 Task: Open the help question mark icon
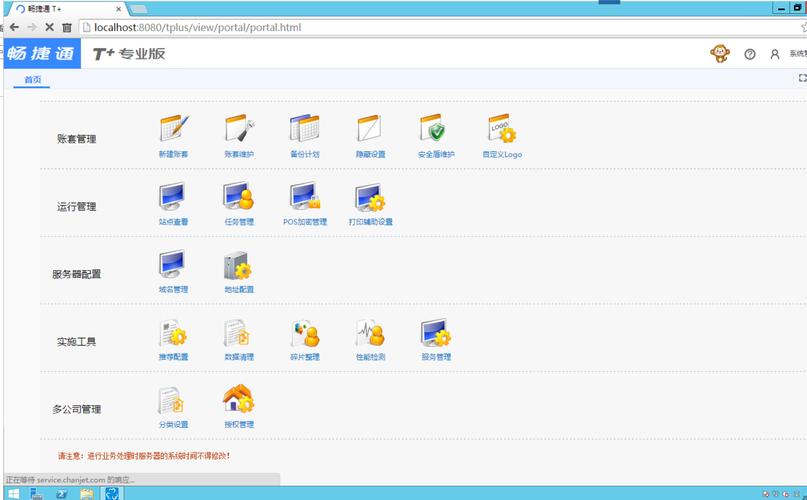pos(750,54)
